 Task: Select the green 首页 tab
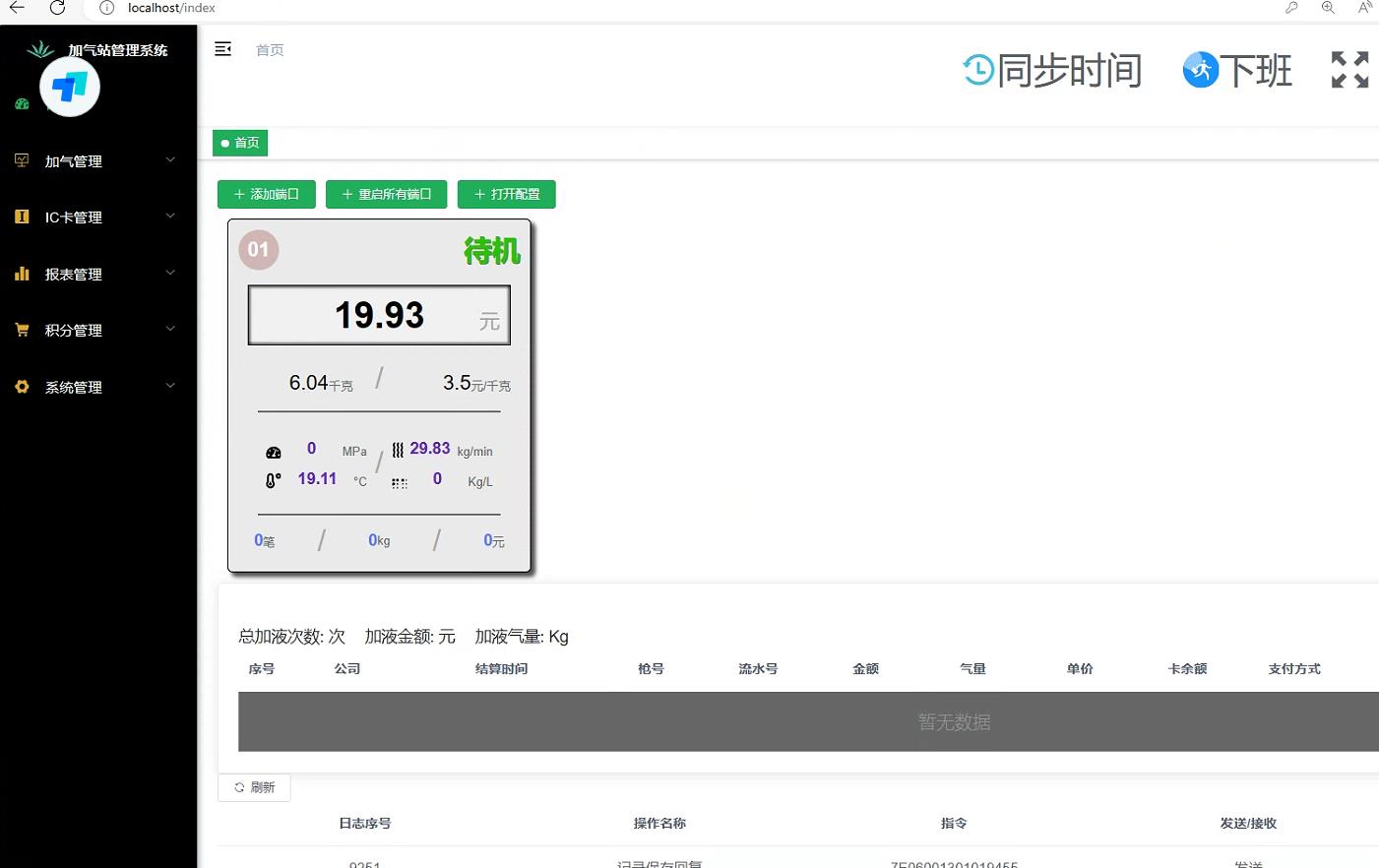pyautogui.click(x=240, y=143)
